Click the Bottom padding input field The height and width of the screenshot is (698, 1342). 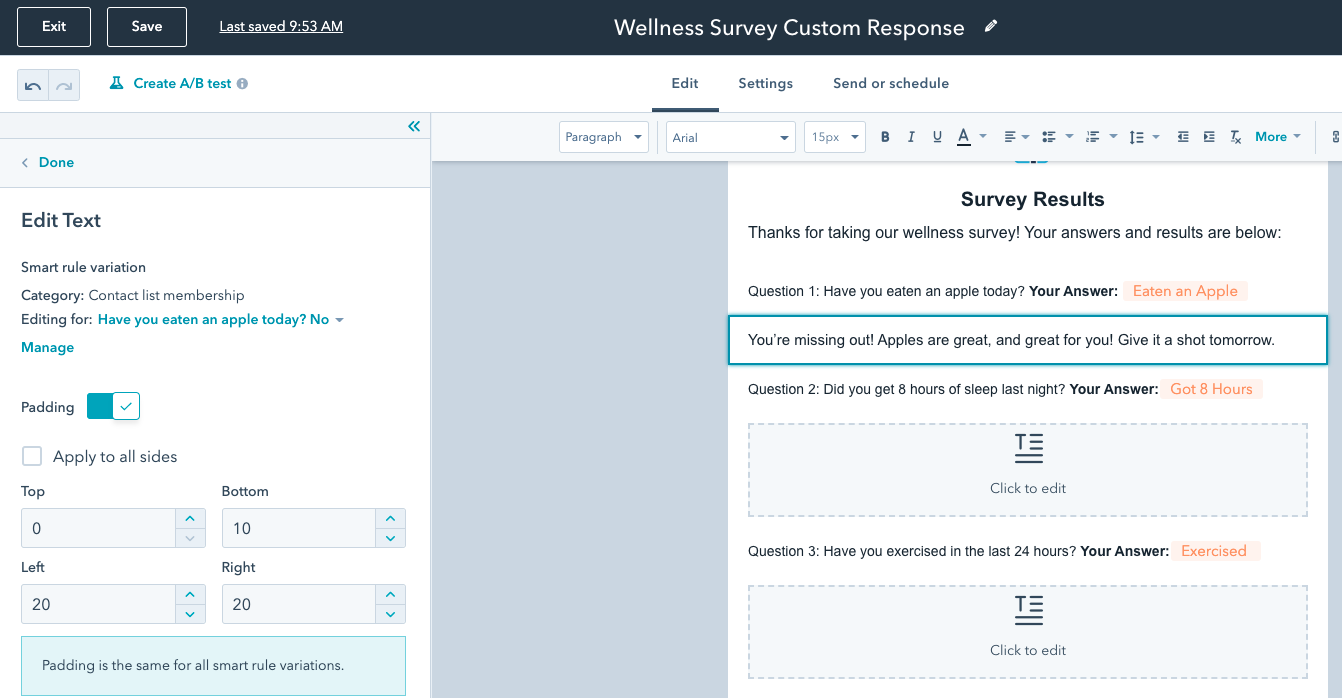(x=299, y=528)
